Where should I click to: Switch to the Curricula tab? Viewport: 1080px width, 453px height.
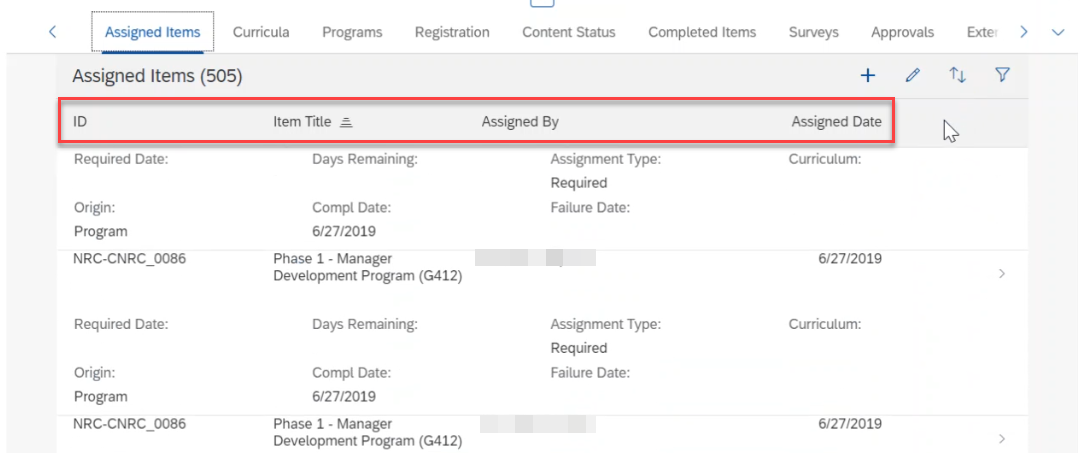point(261,32)
